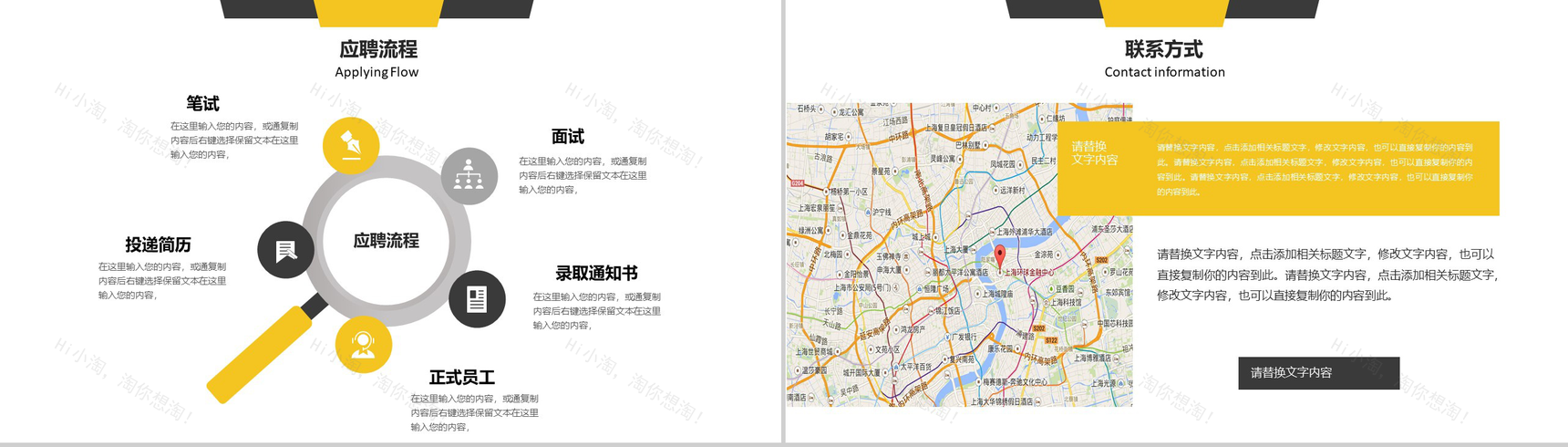Click the yellow magnifier handle graphic
Viewport: 1568px width, 447px height.
tap(260, 354)
